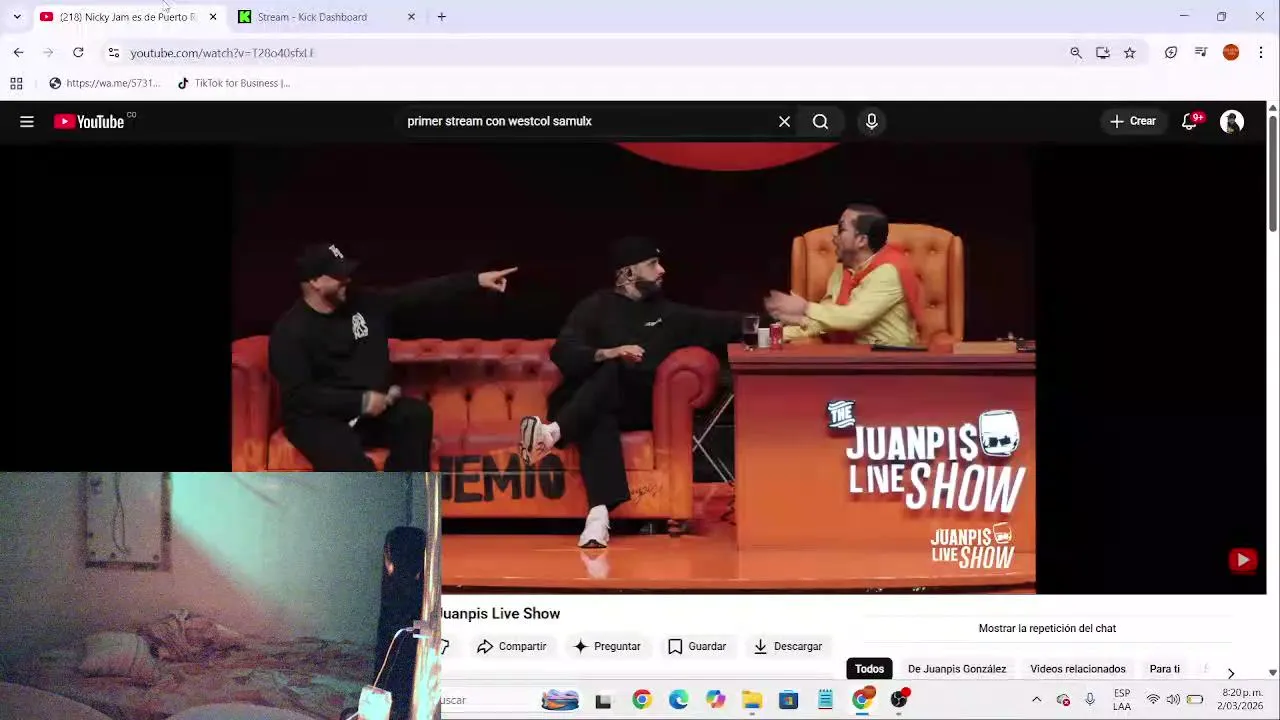The image size is (1280, 720).
Task: Open Microsoft Edge from the taskbar
Action: [x=679, y=700]
